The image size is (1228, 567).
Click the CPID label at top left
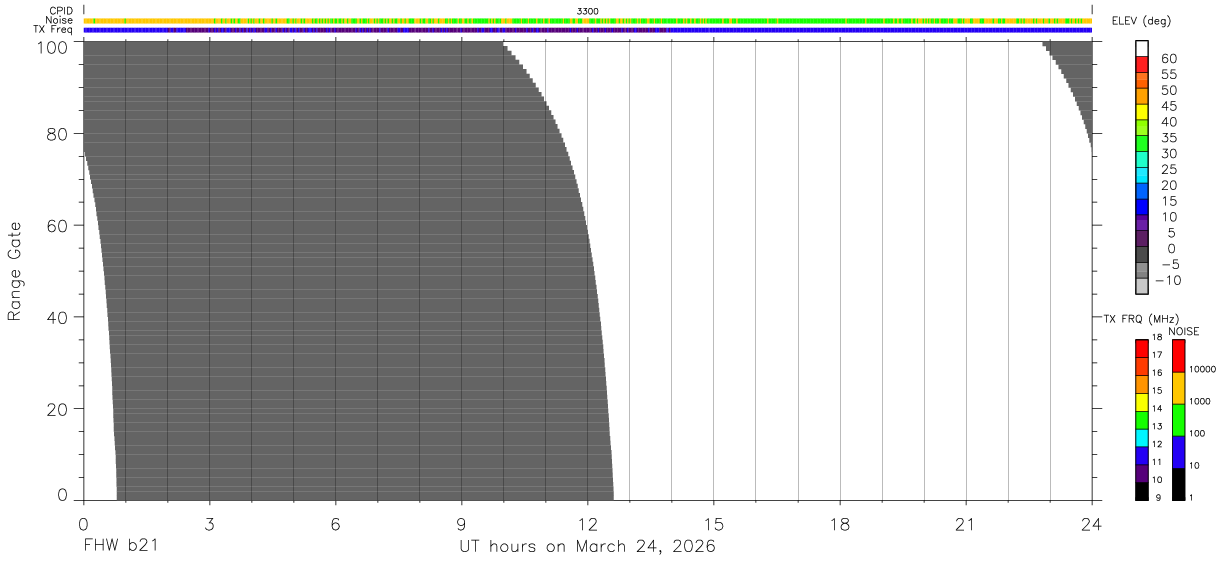tap(61, 10)
